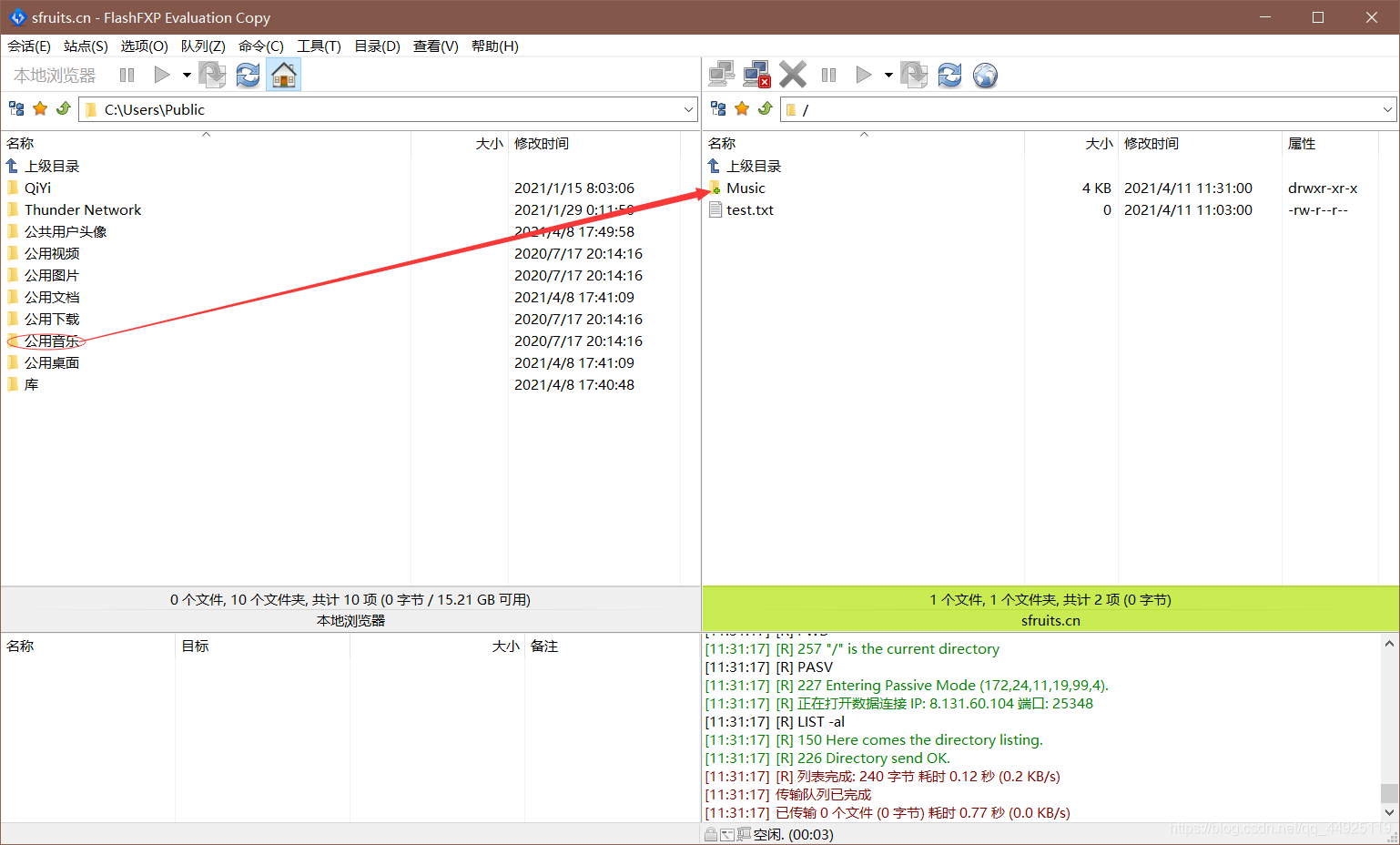This screenshot has height=845, width=1400.
Task: Click the remote pane connect computers icon
Action: [x=722, y=75]
